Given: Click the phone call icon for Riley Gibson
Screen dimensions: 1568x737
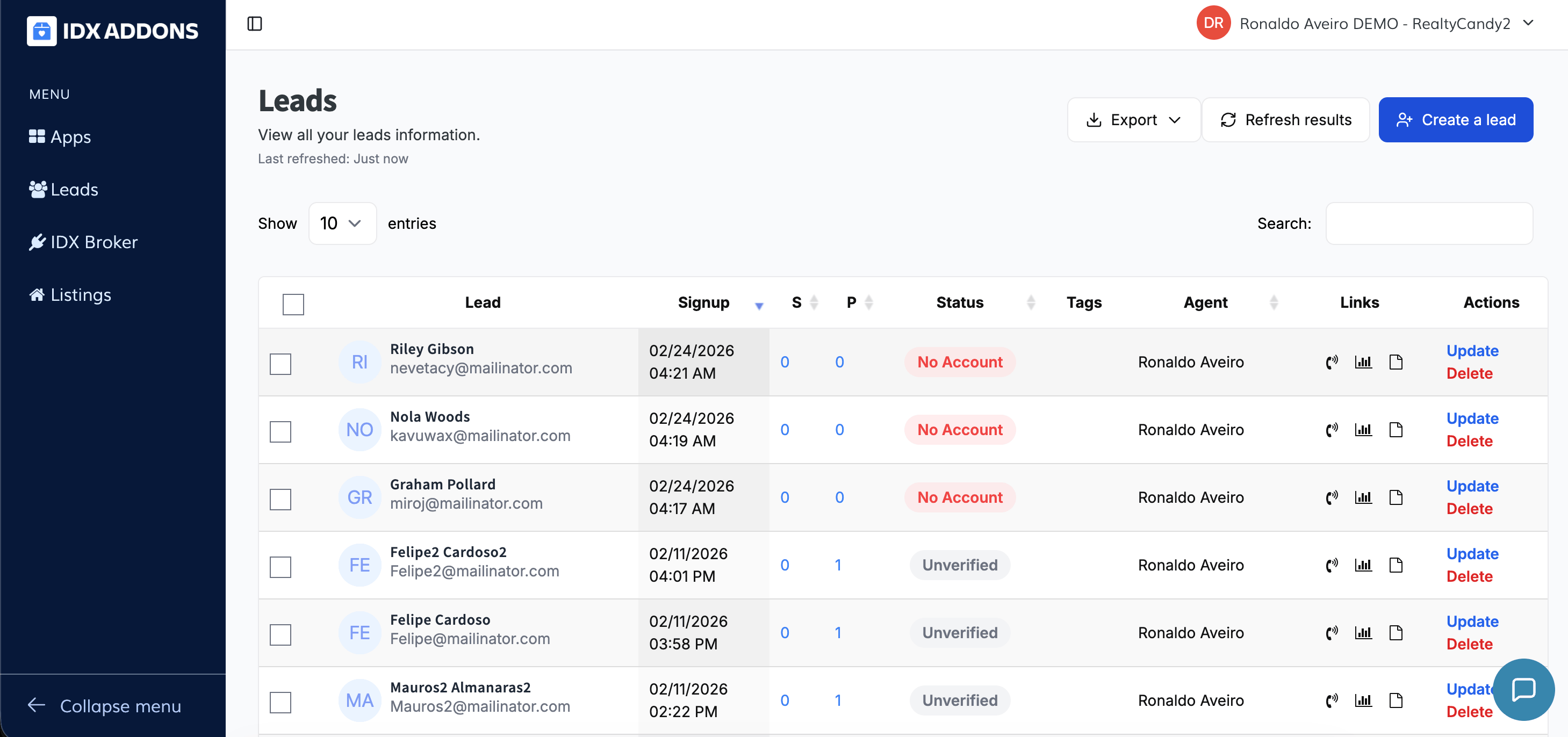Looking at the screenshot, I should [1331, 362].
